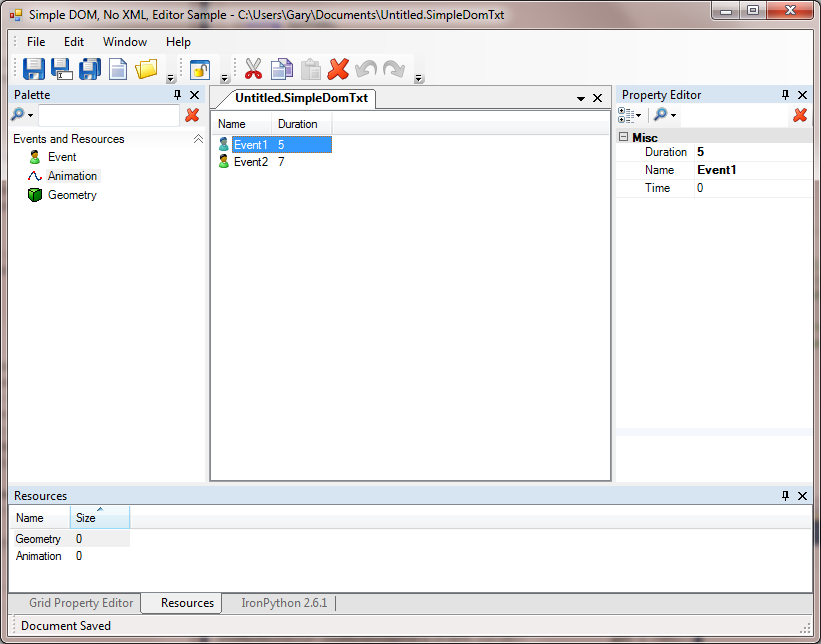This screenshot has height=644, width=821.
Task: Collapse the Events and Resources palette group
Action: coord(198,139)
